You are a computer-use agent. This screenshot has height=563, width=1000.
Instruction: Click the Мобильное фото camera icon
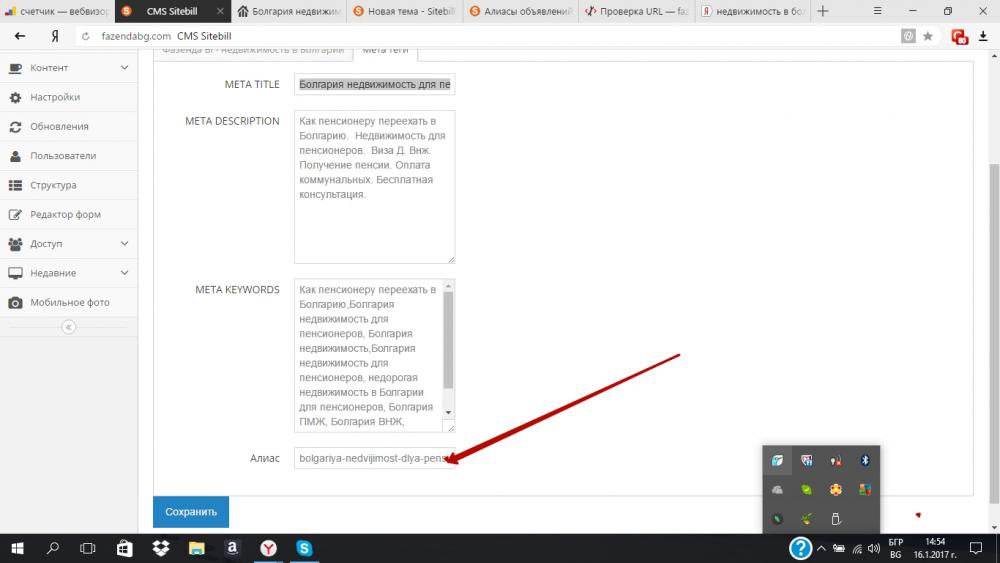click(x=15, y=303)
